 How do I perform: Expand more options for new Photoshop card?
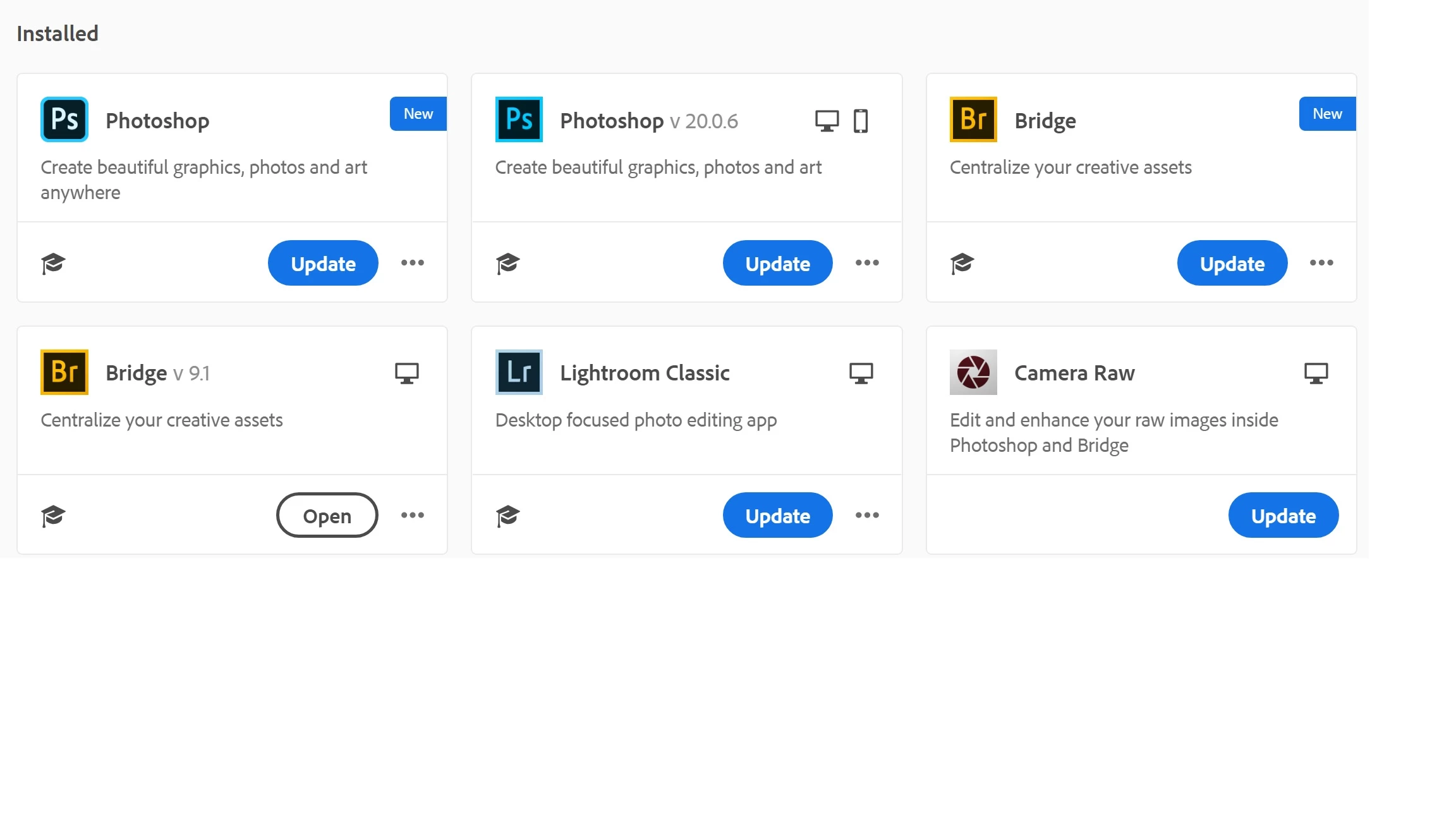413,263
